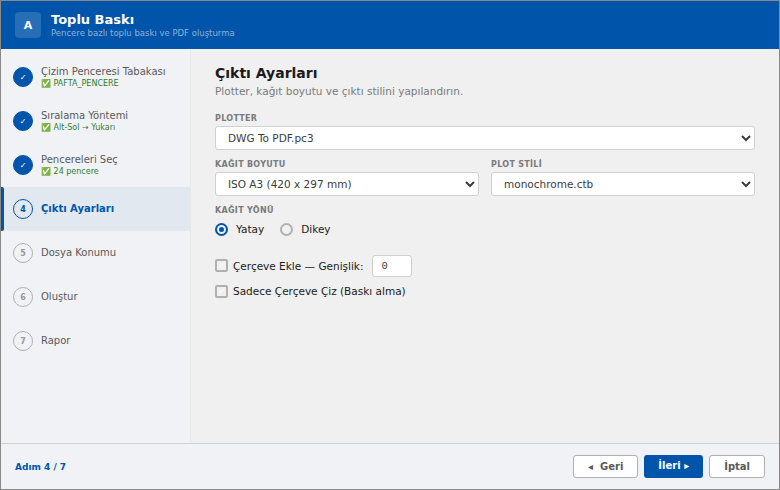
Task: Click the step 7 circle icon
Action: [x=23, y=341]
